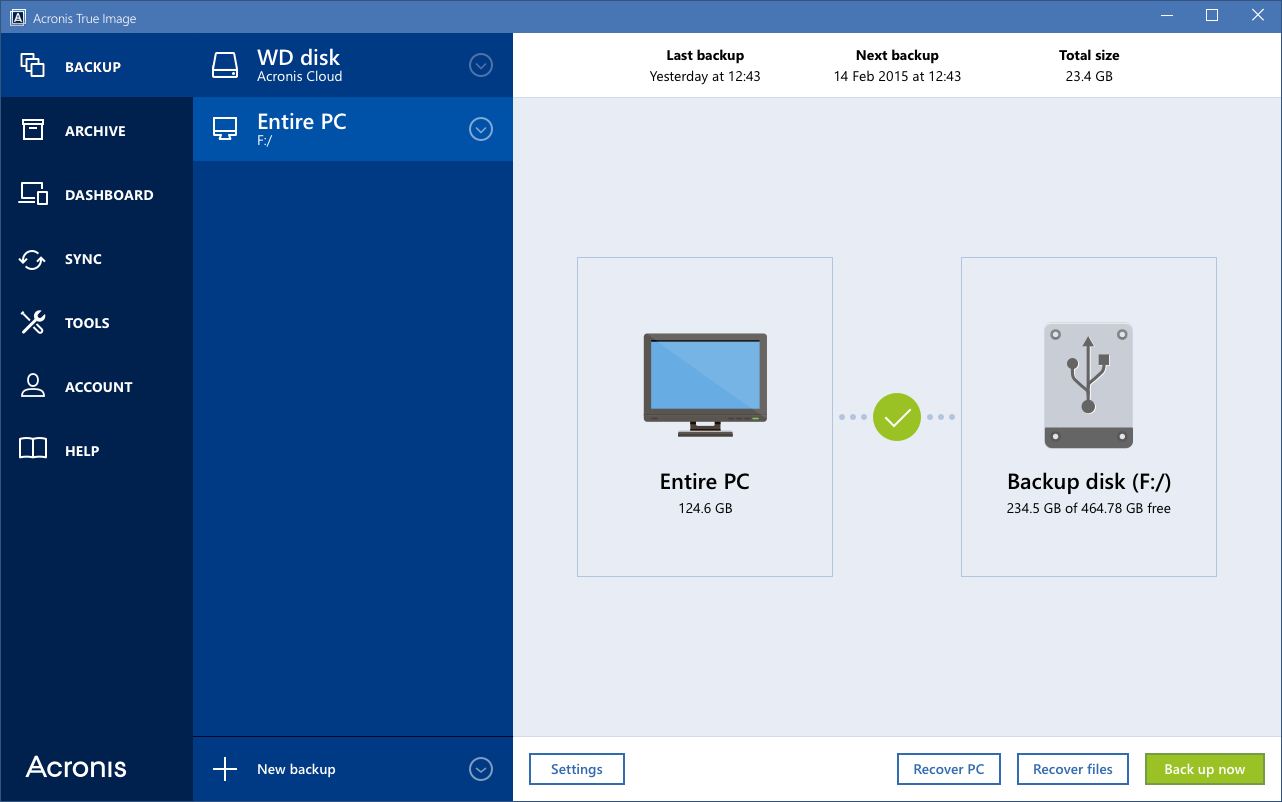Screen dimensions: 1282x802
Task: Minimize the Acronis True Image window
Action: click(x=1167, y=15)
